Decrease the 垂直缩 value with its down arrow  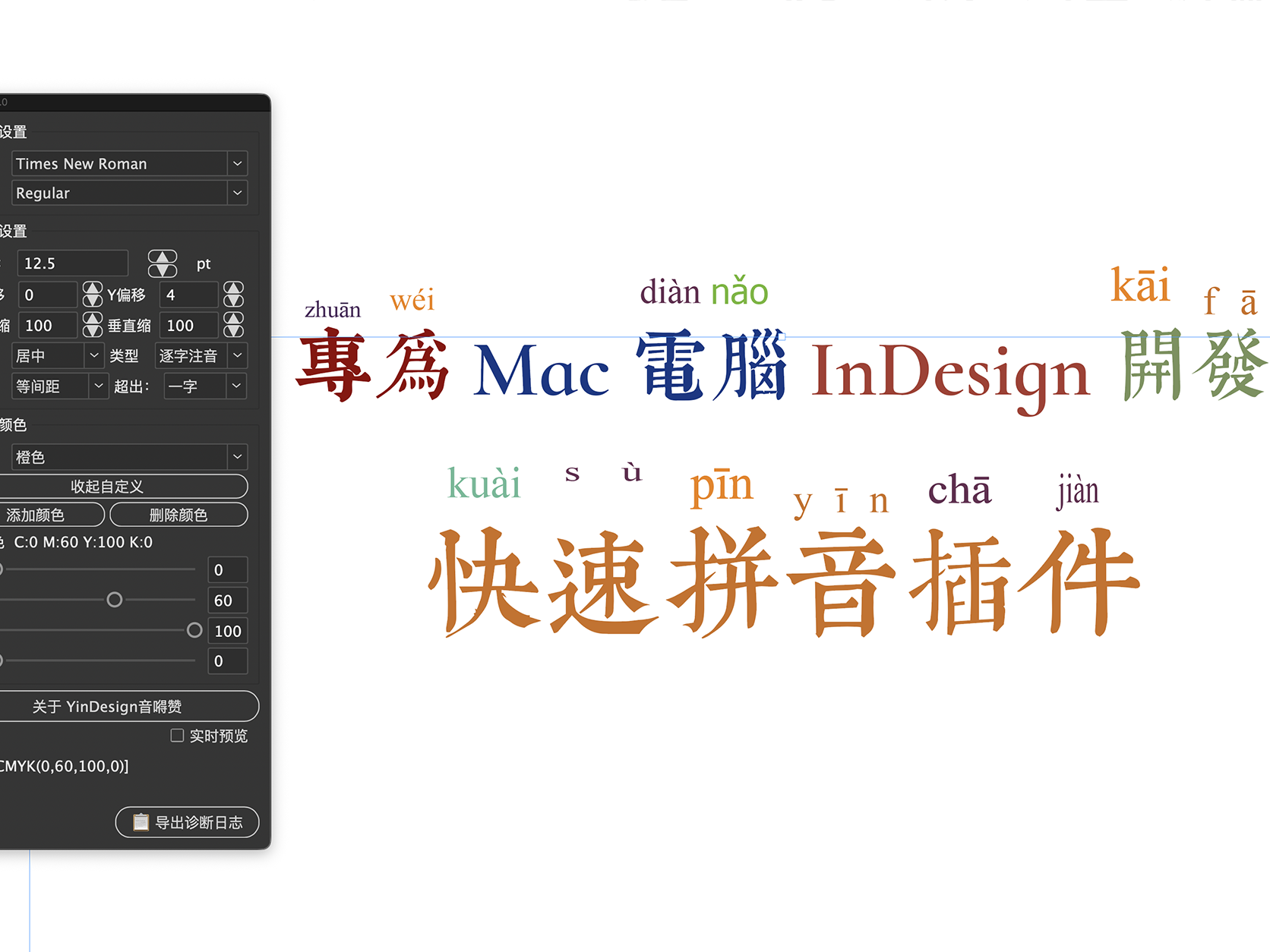click(234, 331)
